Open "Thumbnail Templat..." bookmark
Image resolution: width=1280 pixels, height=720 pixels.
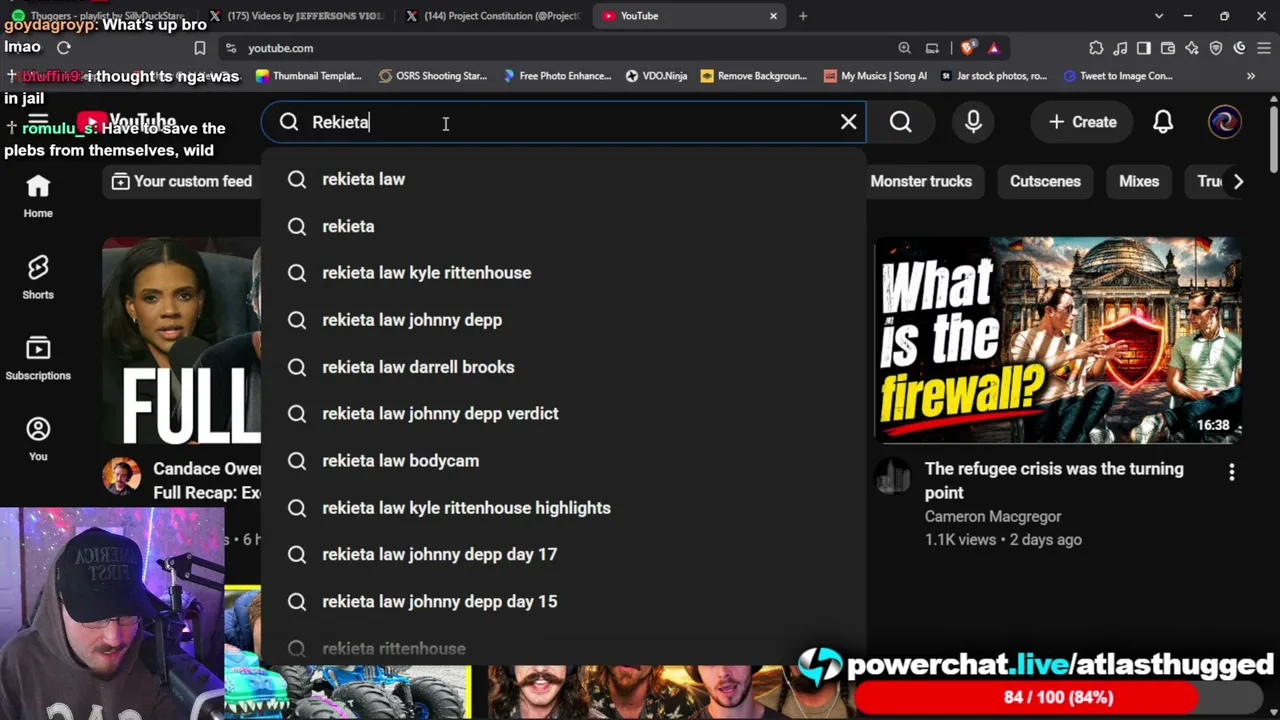309,76
